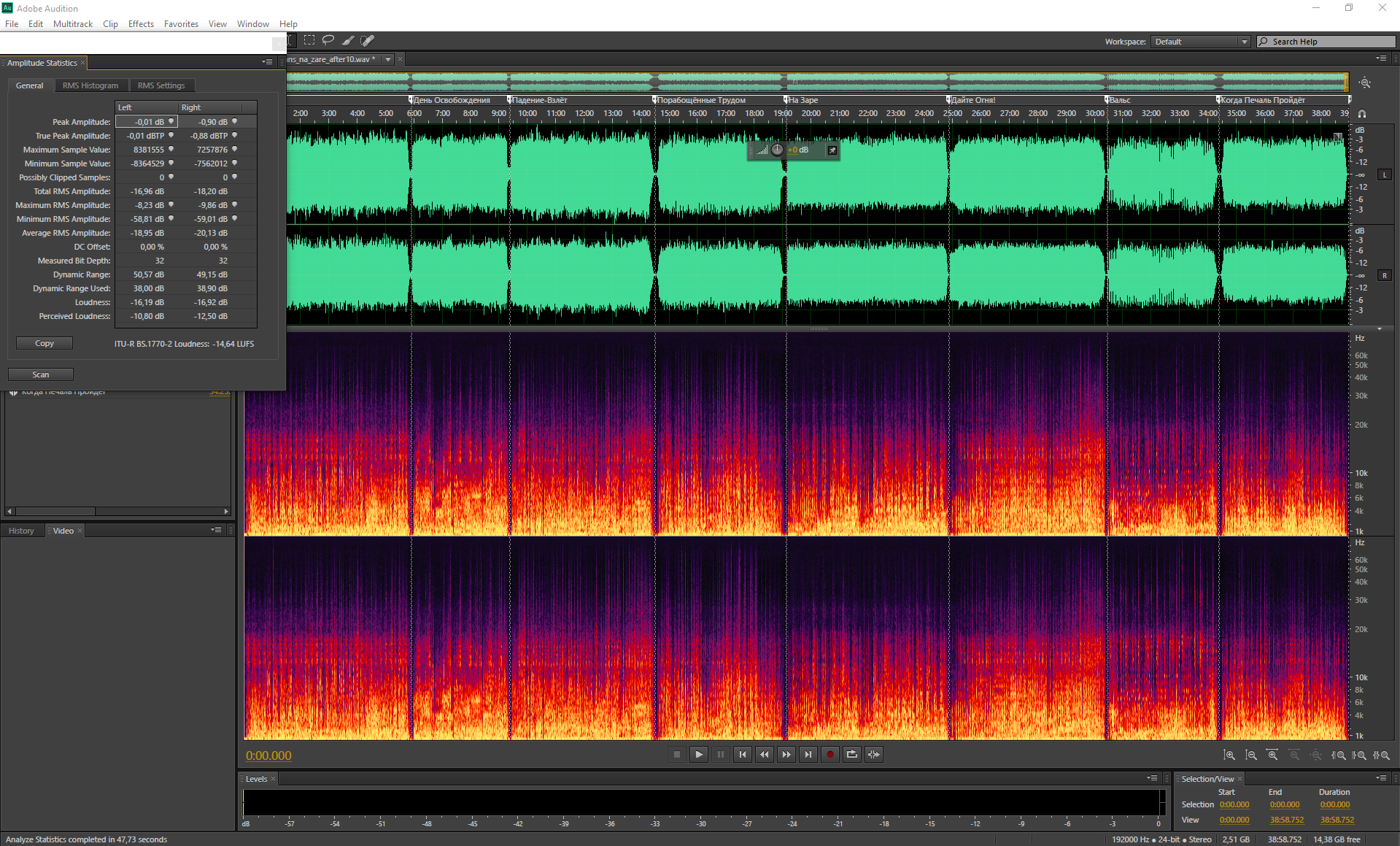This screenshot has height=846, width=1400.
Task: Click the Copy button in statistics
Action: click(x=45, y=343)
